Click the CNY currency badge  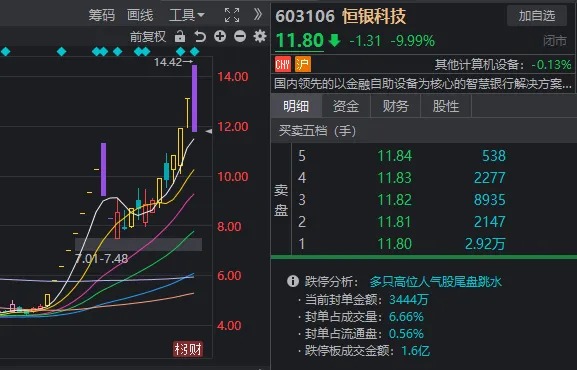[283, 64]
